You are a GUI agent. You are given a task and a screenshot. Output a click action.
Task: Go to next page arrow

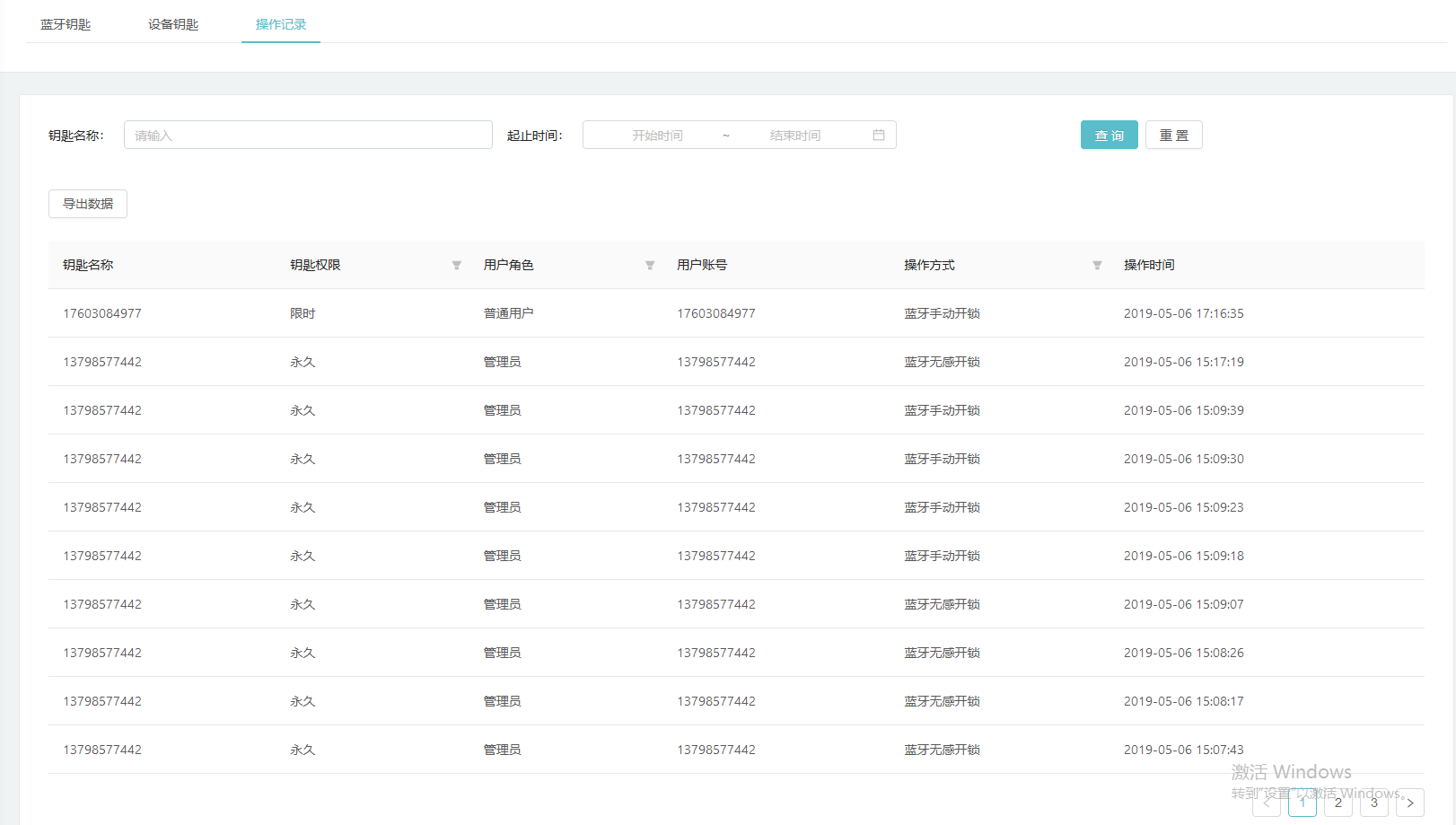point(1410,803)
